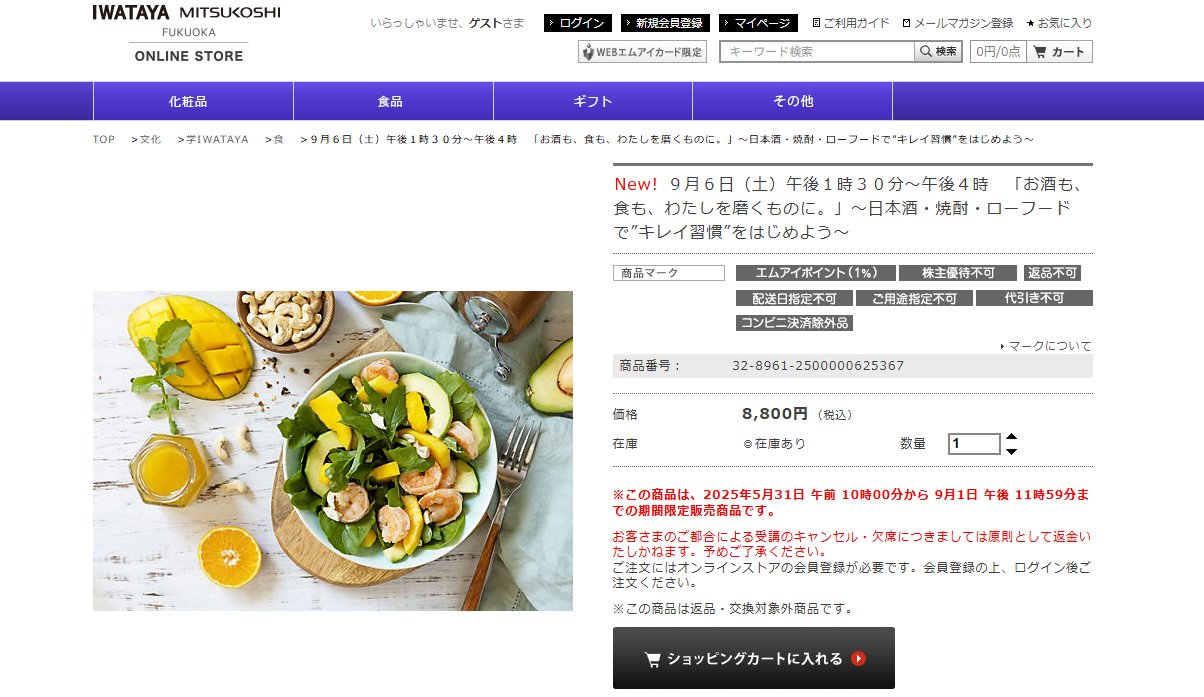
Task: Add item via ショッピングカートに入れる button
Action: click(754, 658)
